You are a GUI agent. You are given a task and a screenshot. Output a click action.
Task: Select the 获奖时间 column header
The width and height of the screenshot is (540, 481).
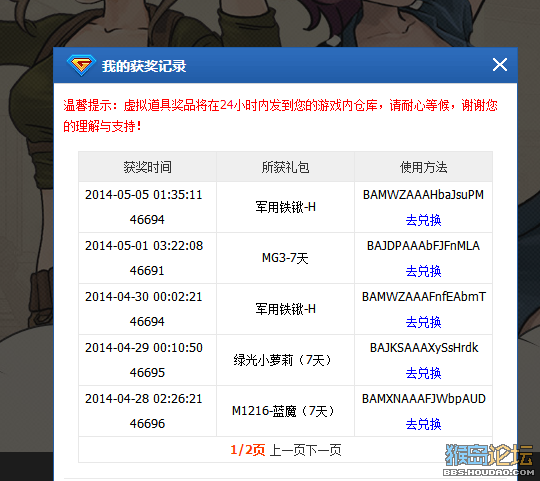147,167
